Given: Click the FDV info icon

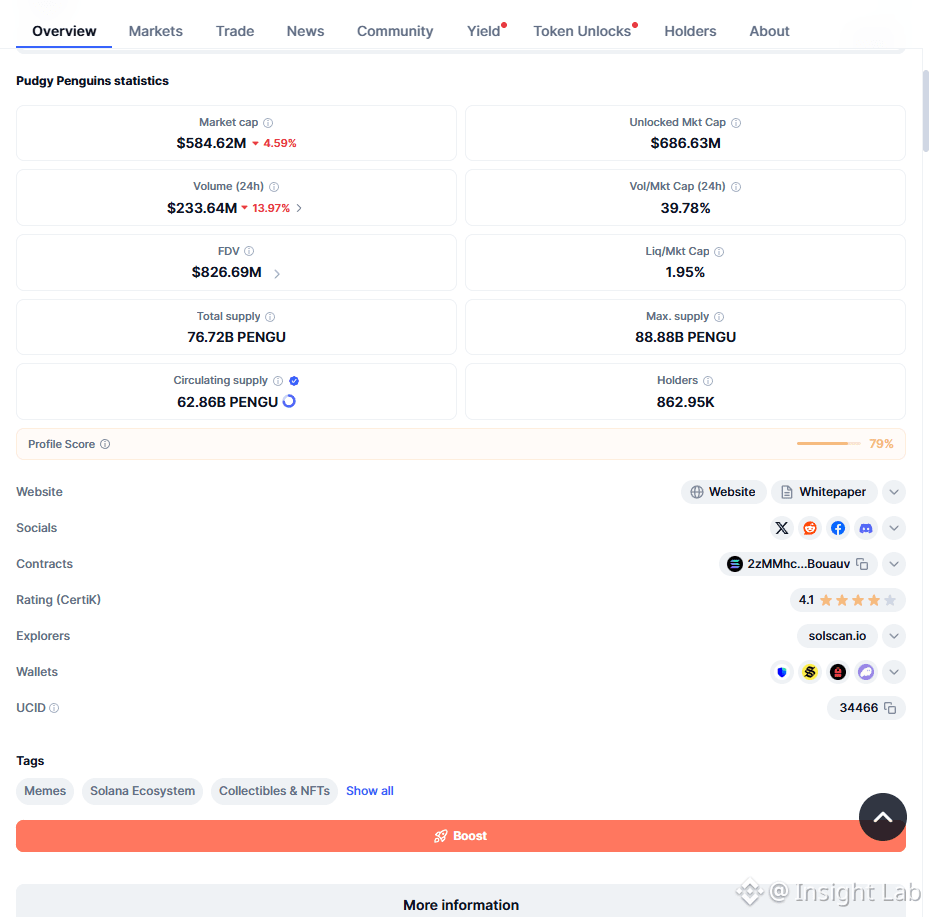Looking at the screenshot, I should (249, 251).
